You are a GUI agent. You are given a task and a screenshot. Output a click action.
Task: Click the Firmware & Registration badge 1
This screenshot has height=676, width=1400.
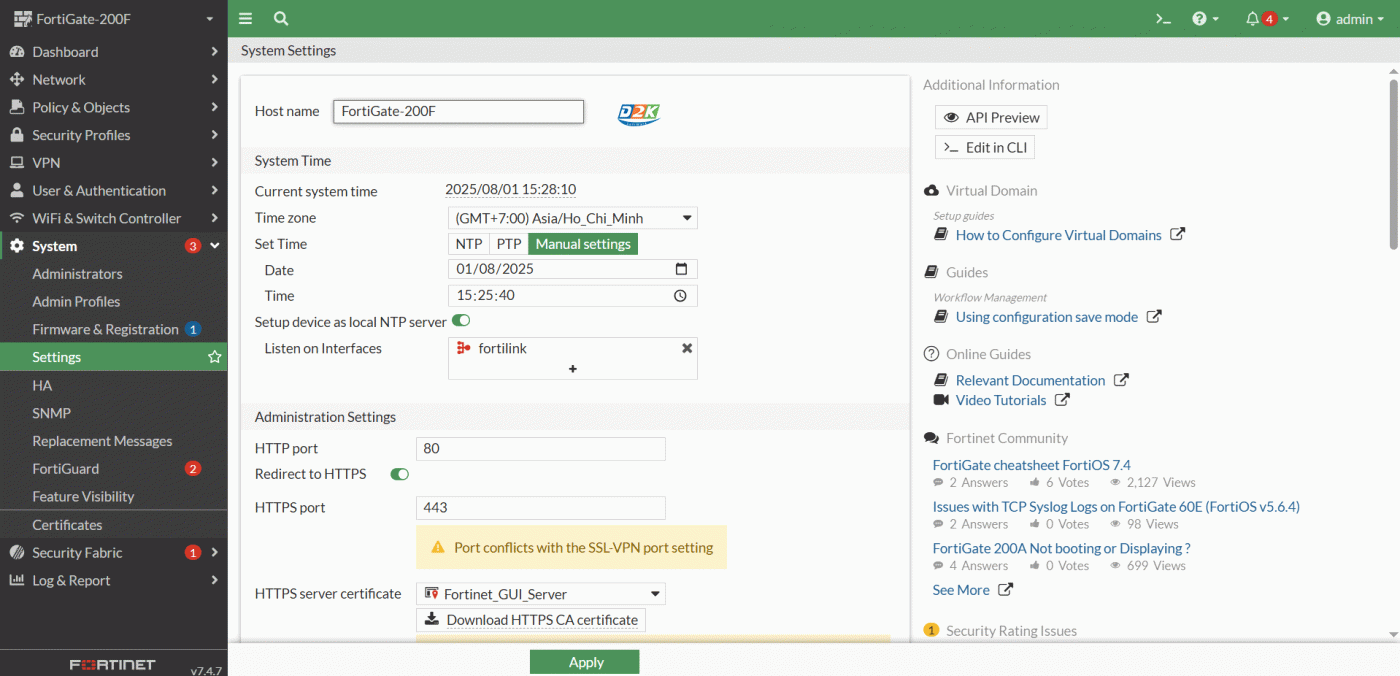click(x=193, y=329)
